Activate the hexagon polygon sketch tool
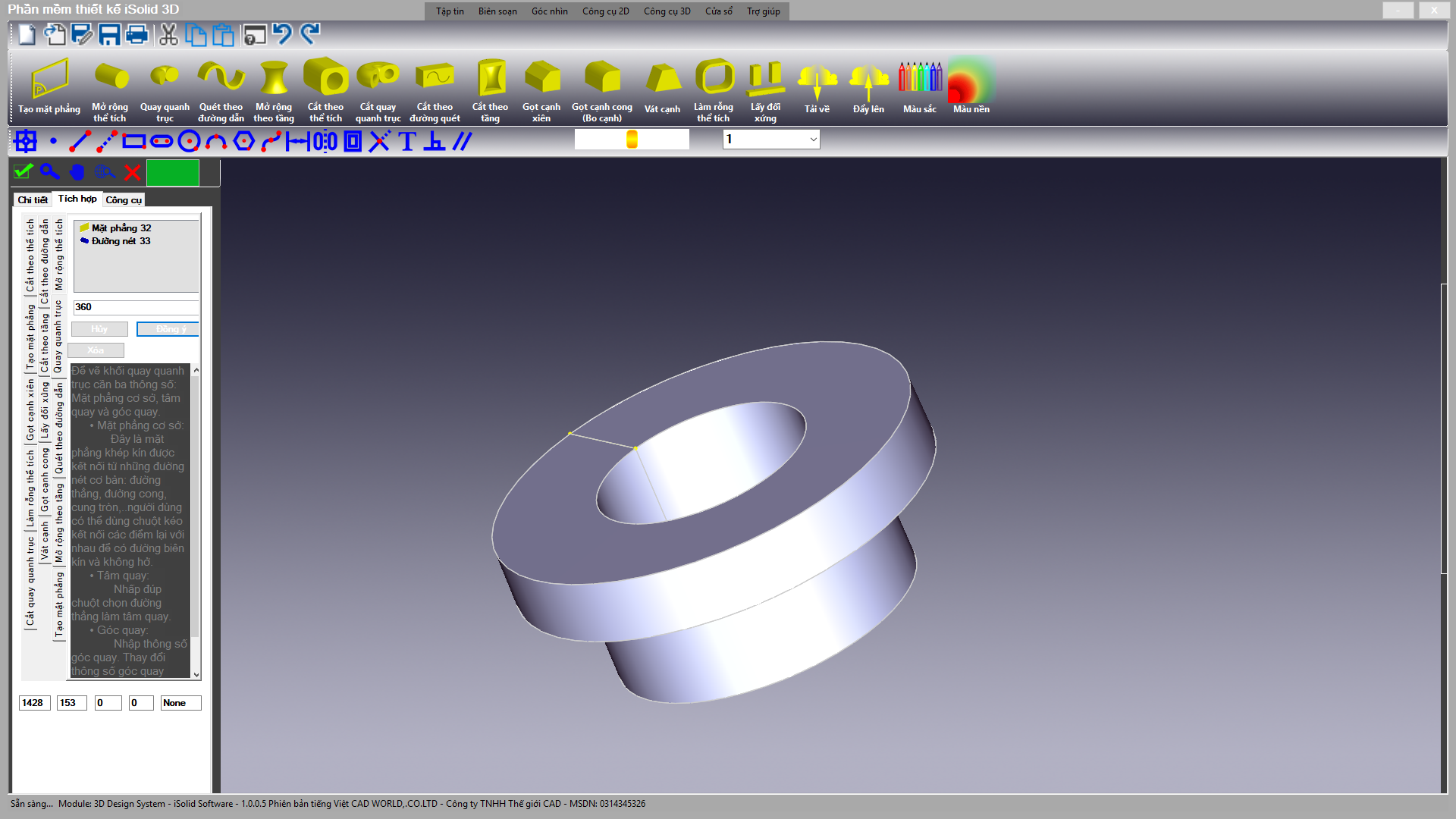The width and height of the screenshot is (1456, 819). pos(243,142)
